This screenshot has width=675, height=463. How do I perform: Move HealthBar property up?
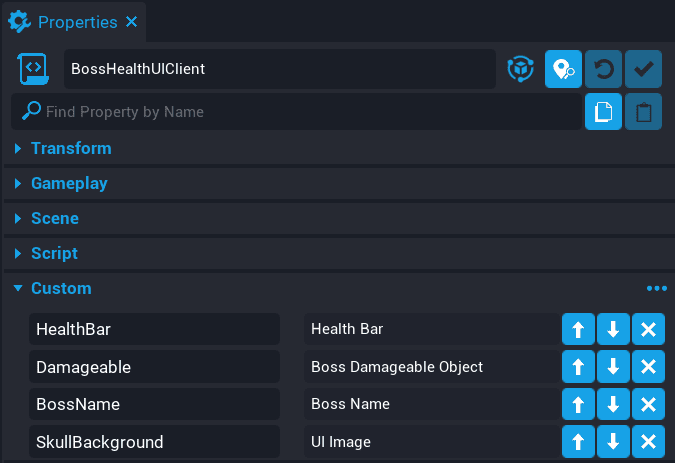click(579, 329)
